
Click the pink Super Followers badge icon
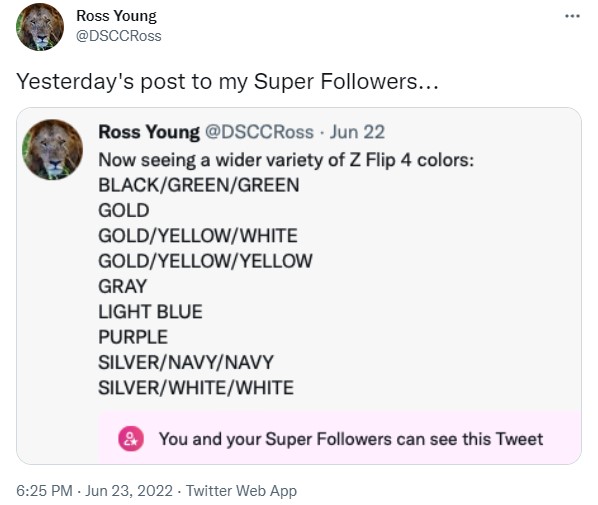point(131,439)
